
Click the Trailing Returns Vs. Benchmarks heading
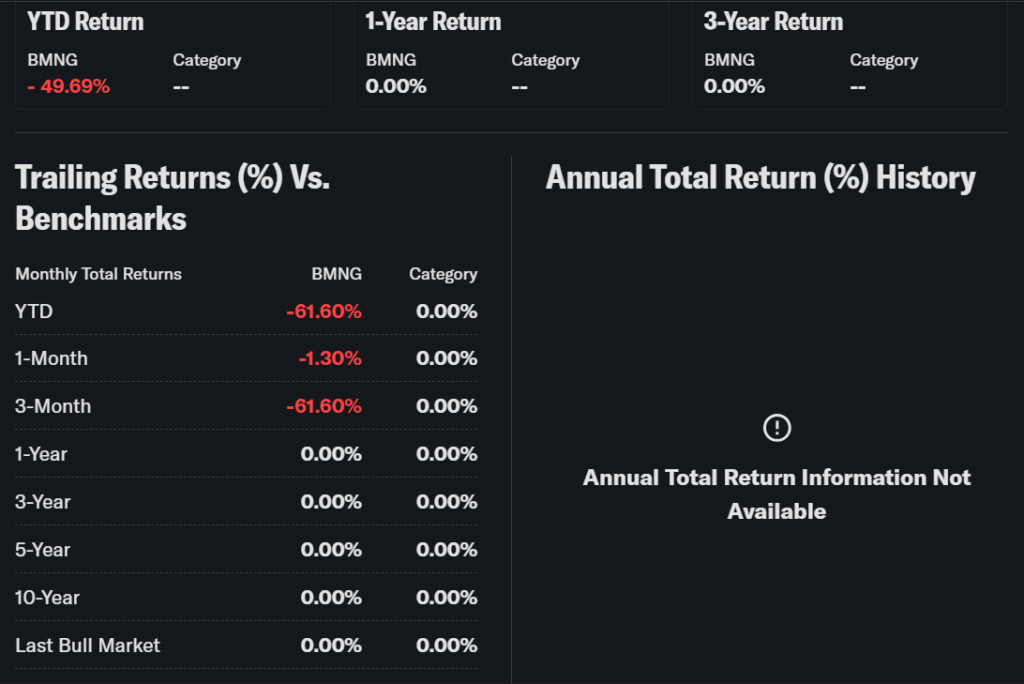[172, 197]
